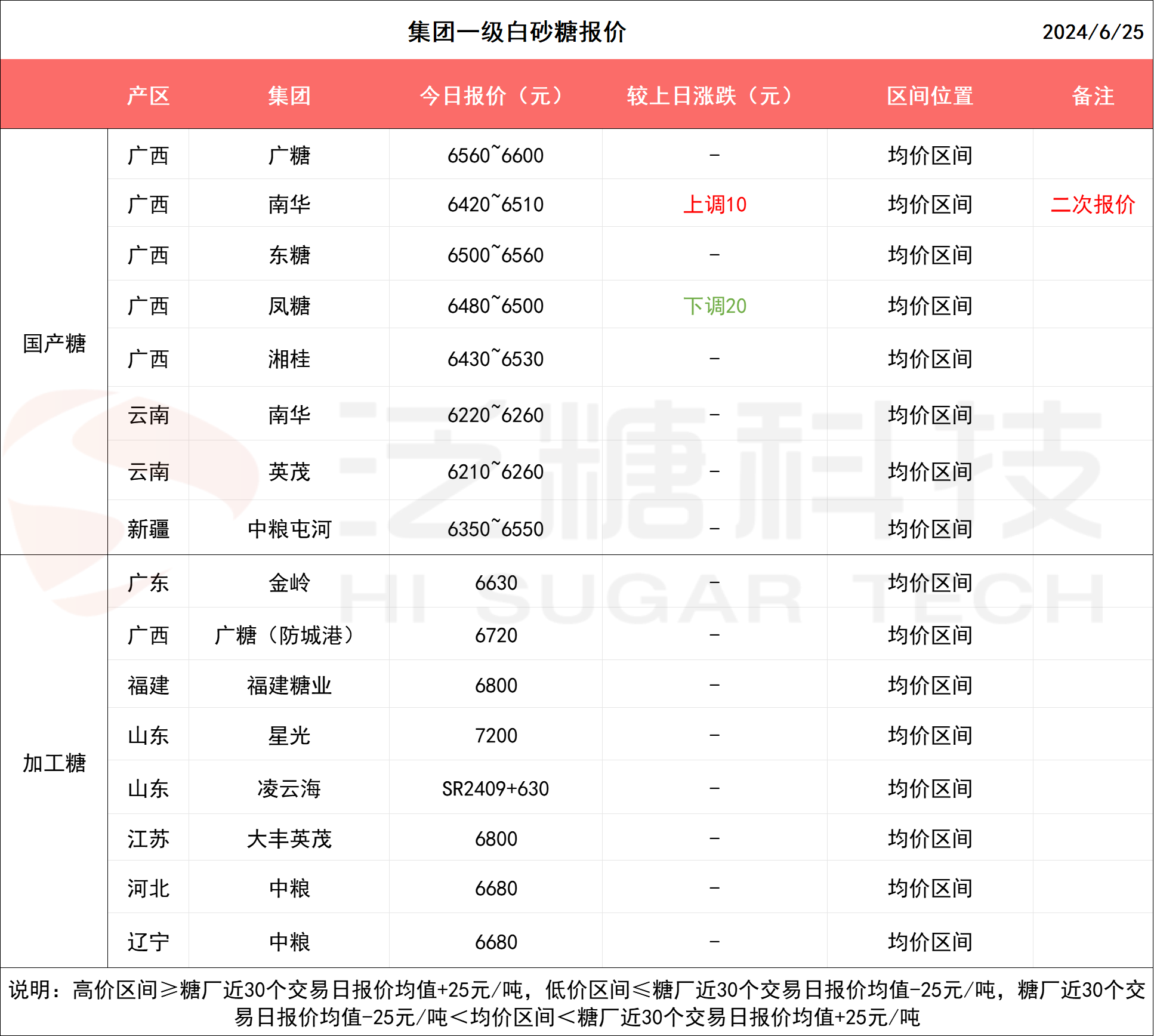This screenshot has height=1036, width=1154.
Task: Click the 国产糖 category cell
Action: coord(54,344)
